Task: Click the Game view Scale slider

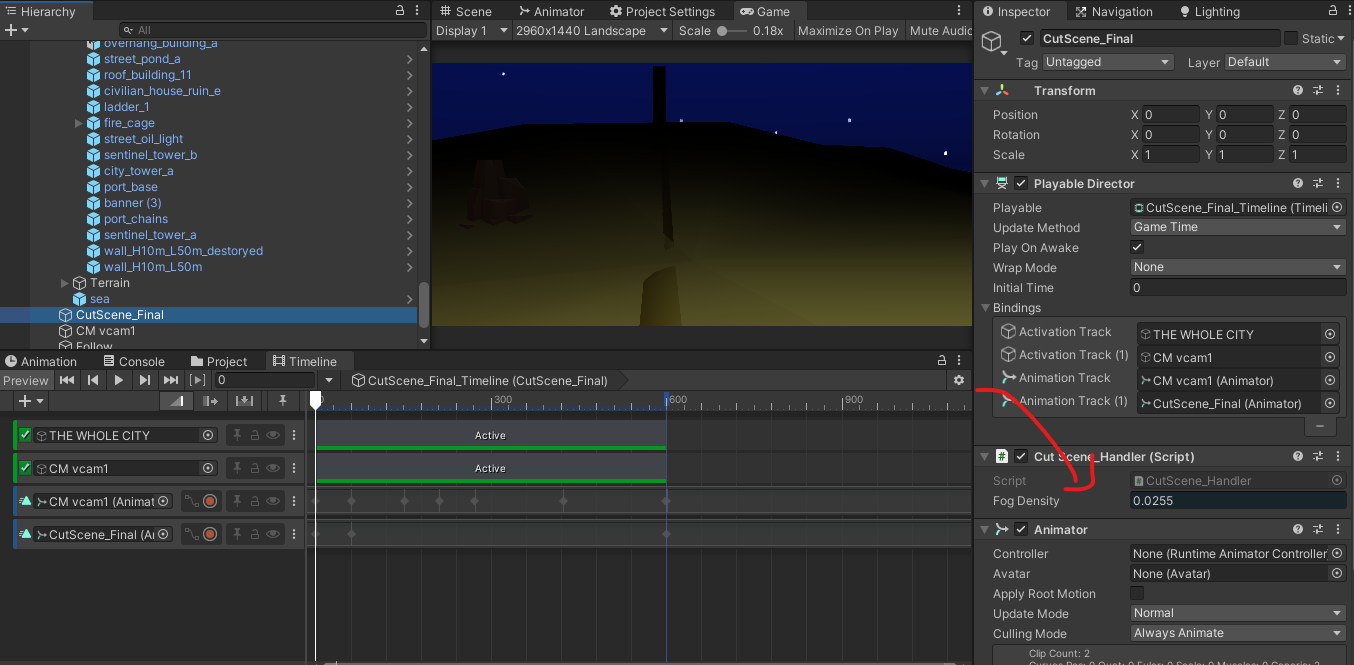Action: point(732,31)
